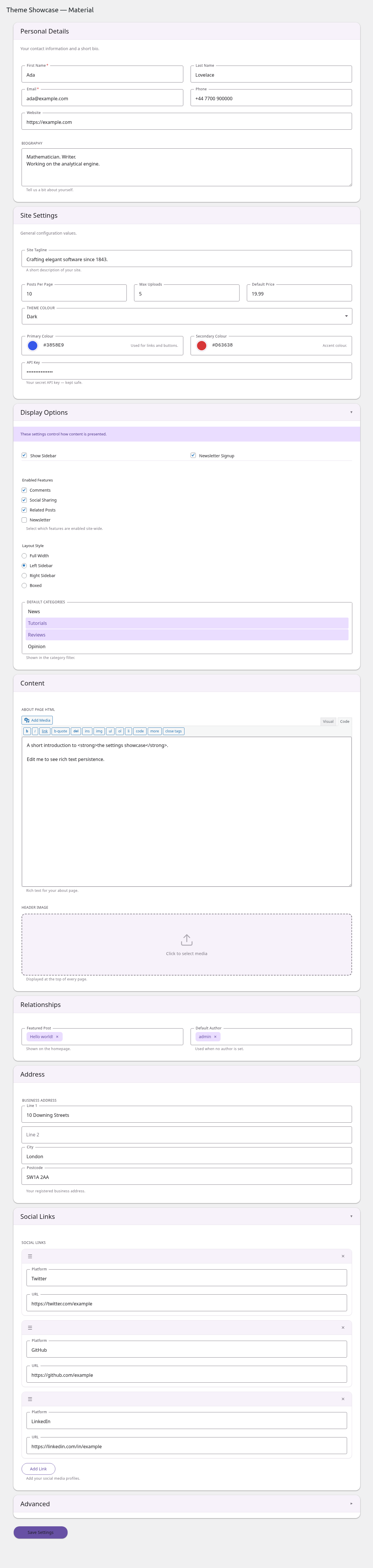Click the 'more' quicktag button

coord(154,731)
